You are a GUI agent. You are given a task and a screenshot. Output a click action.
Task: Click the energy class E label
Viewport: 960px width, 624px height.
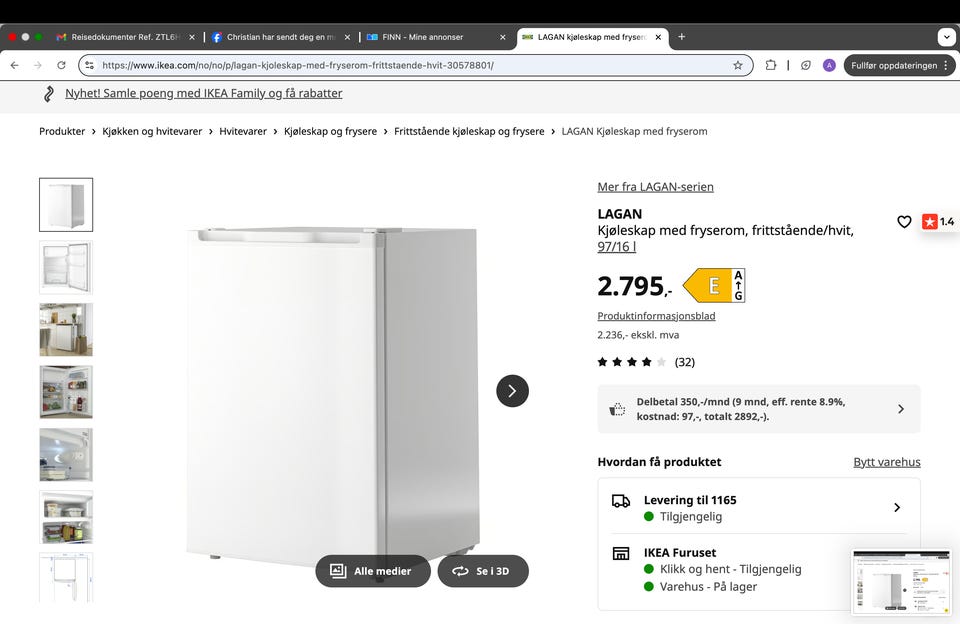pos(714,285)
